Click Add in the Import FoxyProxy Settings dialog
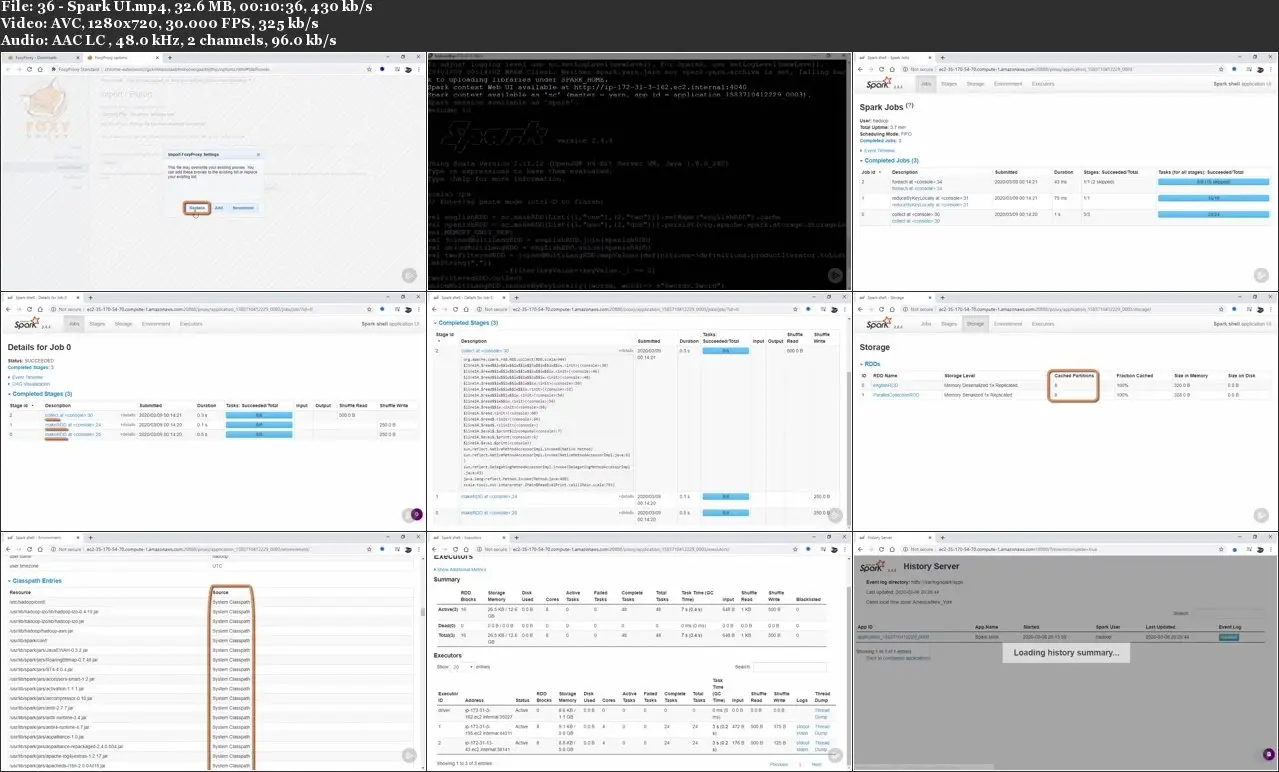Screen dimensions: 1279x772 [x=219, y=208]
